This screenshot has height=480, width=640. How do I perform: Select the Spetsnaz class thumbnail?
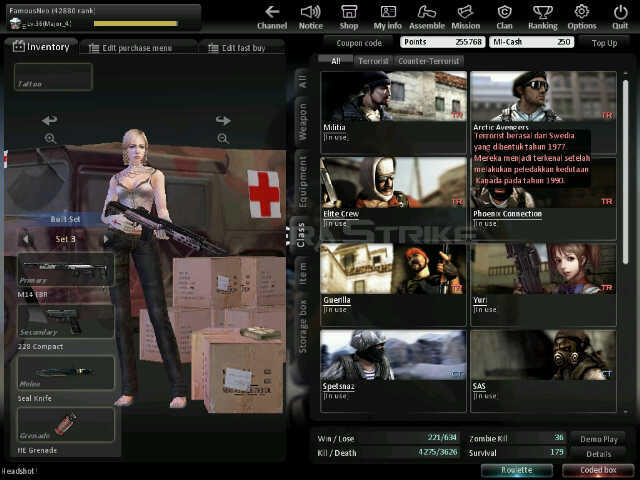point(394,355)
